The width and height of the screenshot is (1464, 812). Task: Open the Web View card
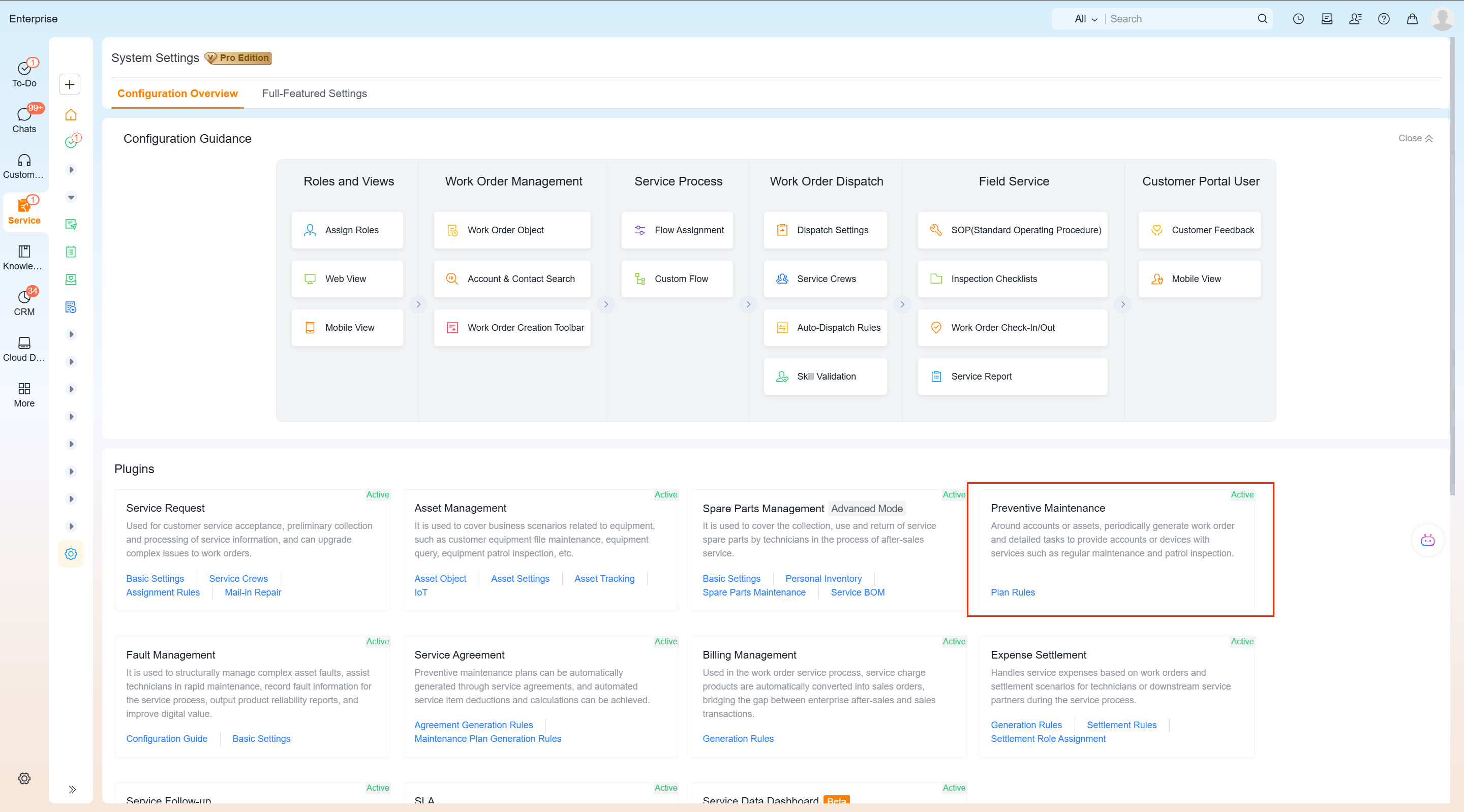(x=347, y=279)
